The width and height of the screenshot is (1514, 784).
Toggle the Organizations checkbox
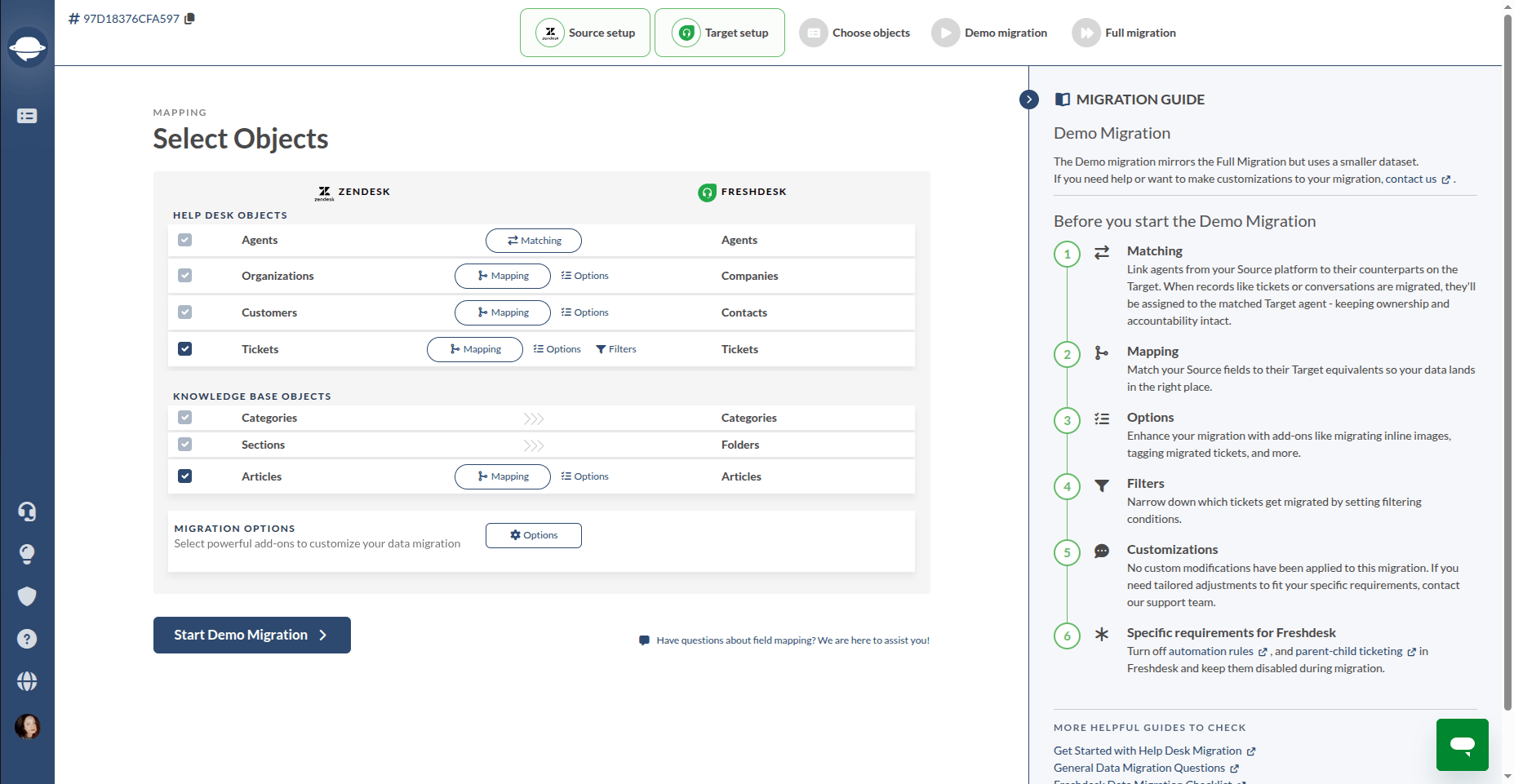185,276
